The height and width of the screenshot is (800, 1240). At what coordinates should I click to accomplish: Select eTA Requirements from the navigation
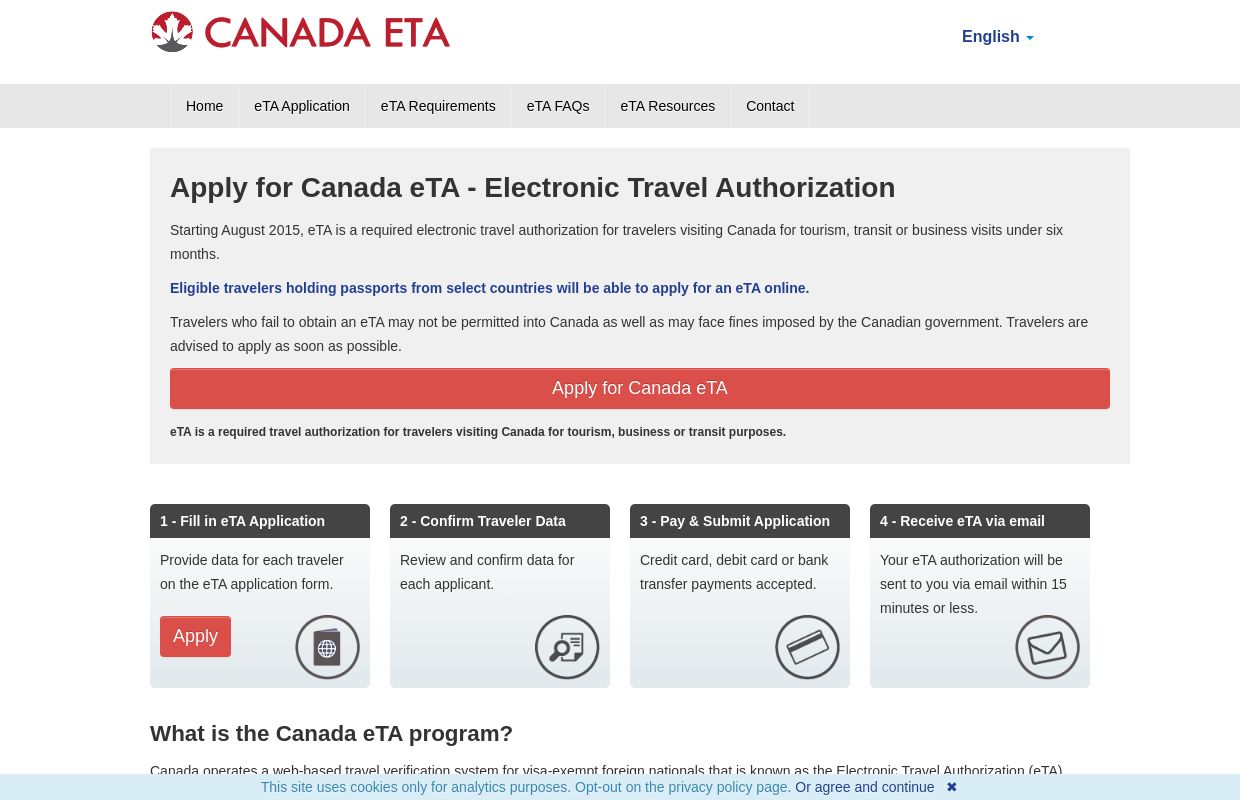coord(437,106)
